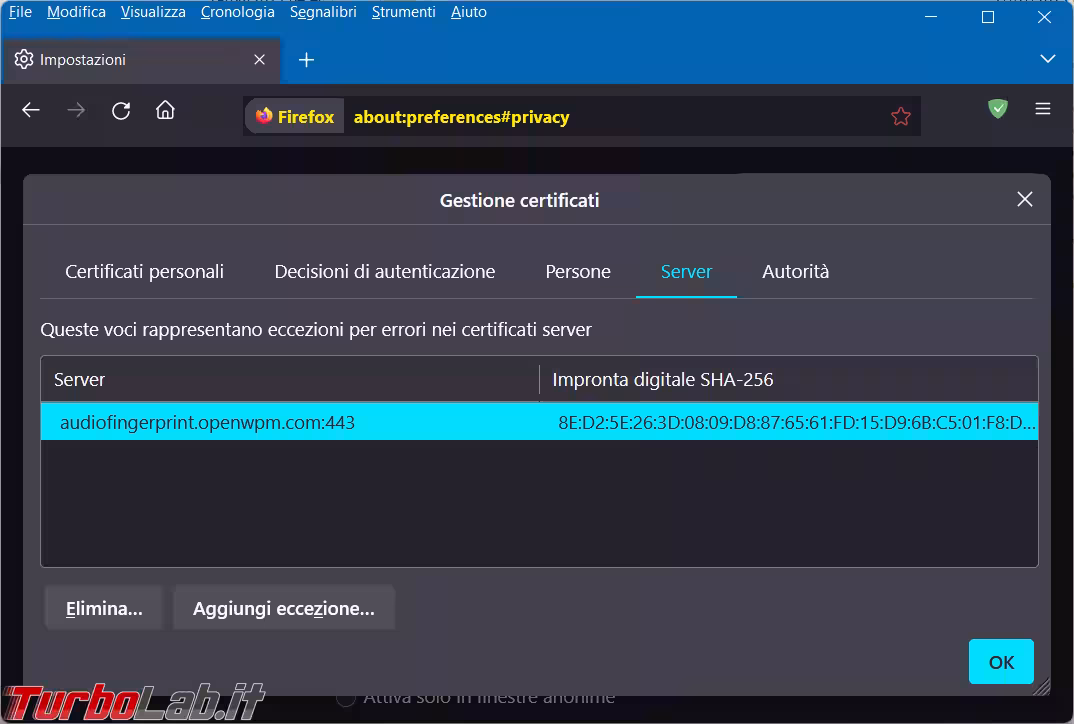The height and width of the screenshot is (724, 1074).
Task: Confirm the dialog with OK button
Action: click(1001, 662)
